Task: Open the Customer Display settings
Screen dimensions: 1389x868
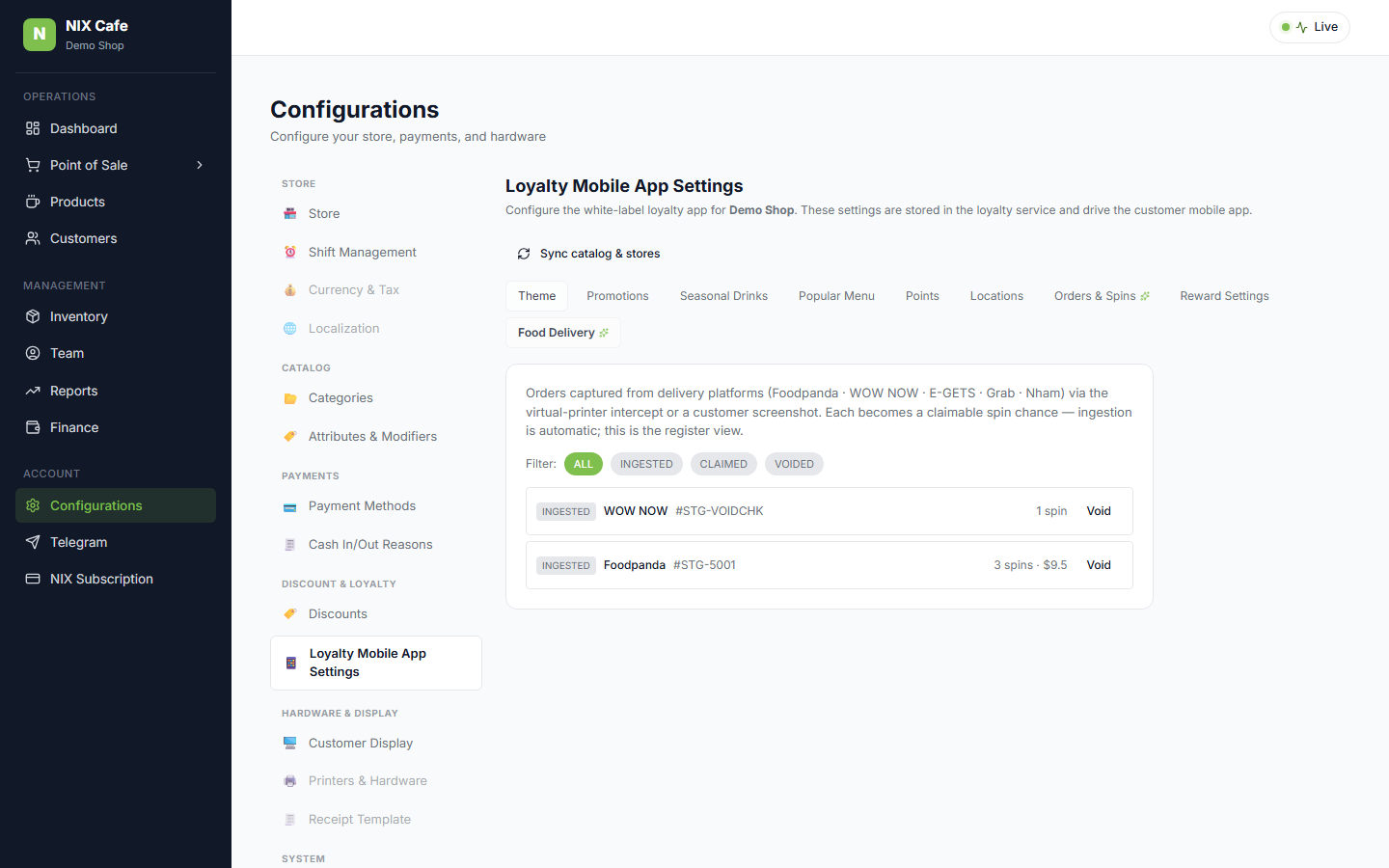Action: (x=376, y=744)
